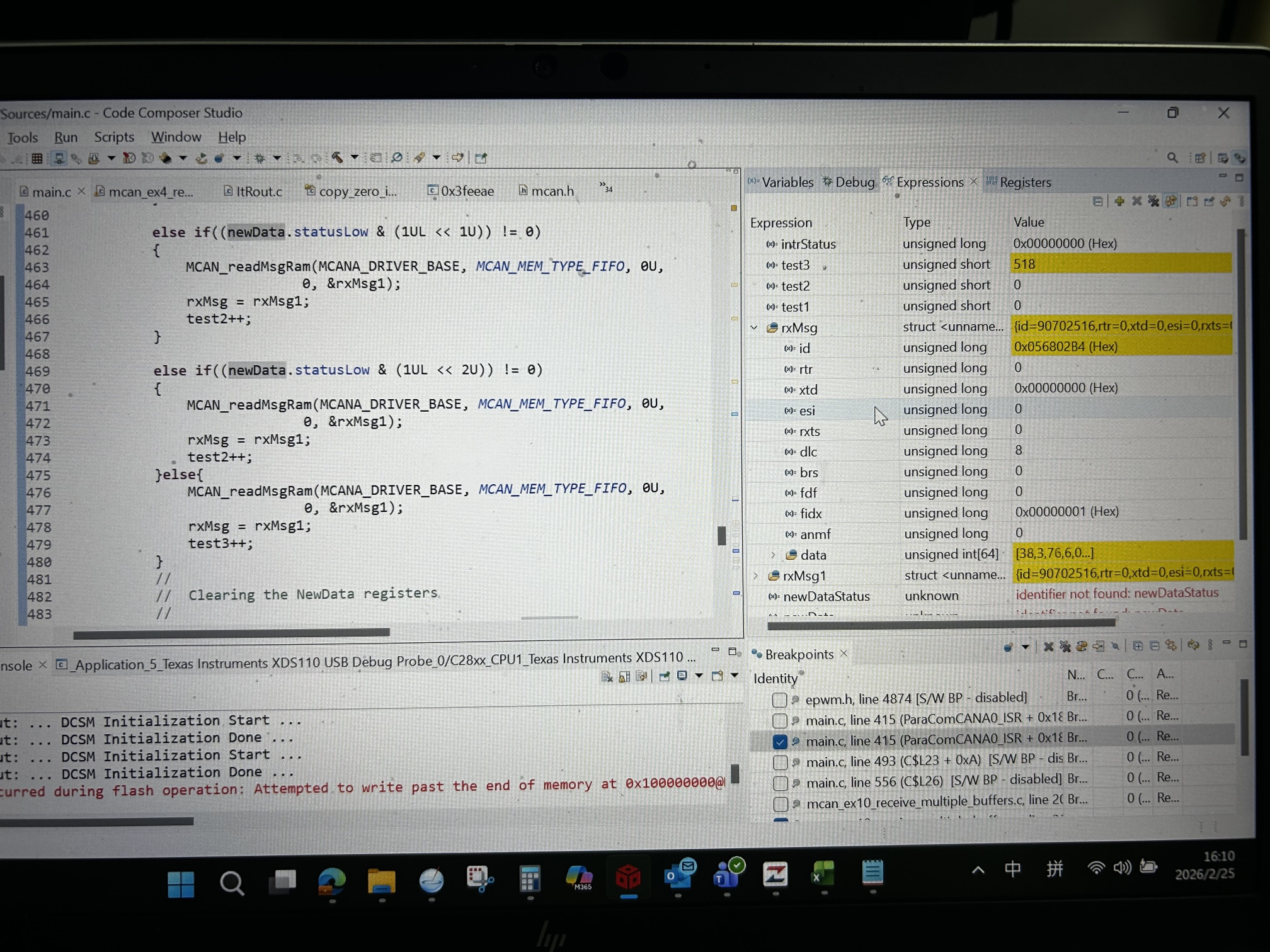Enable epwm.h line 4874 breakpoint checkbox

tap(779, 700)
